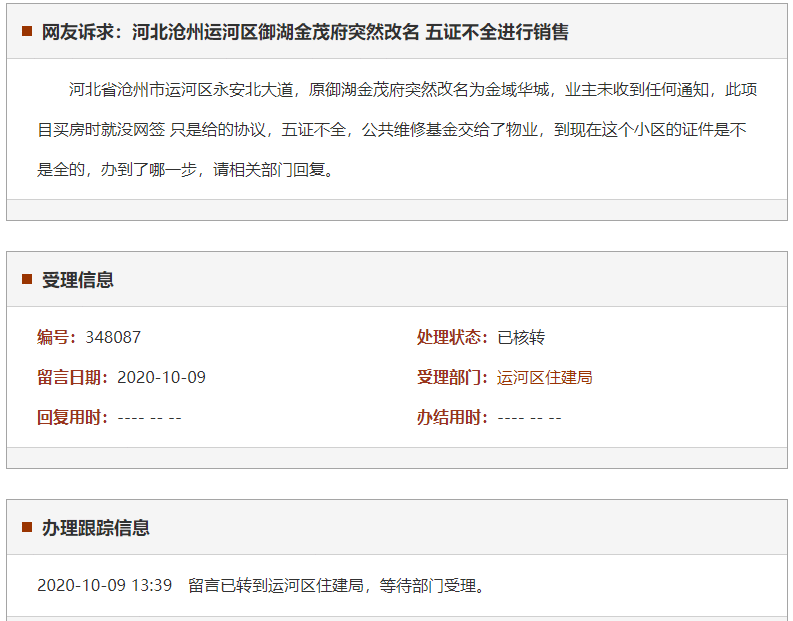Click the 留言日期 field label
The height and width of the screenshot is (621, 793).
pos(73,378)
